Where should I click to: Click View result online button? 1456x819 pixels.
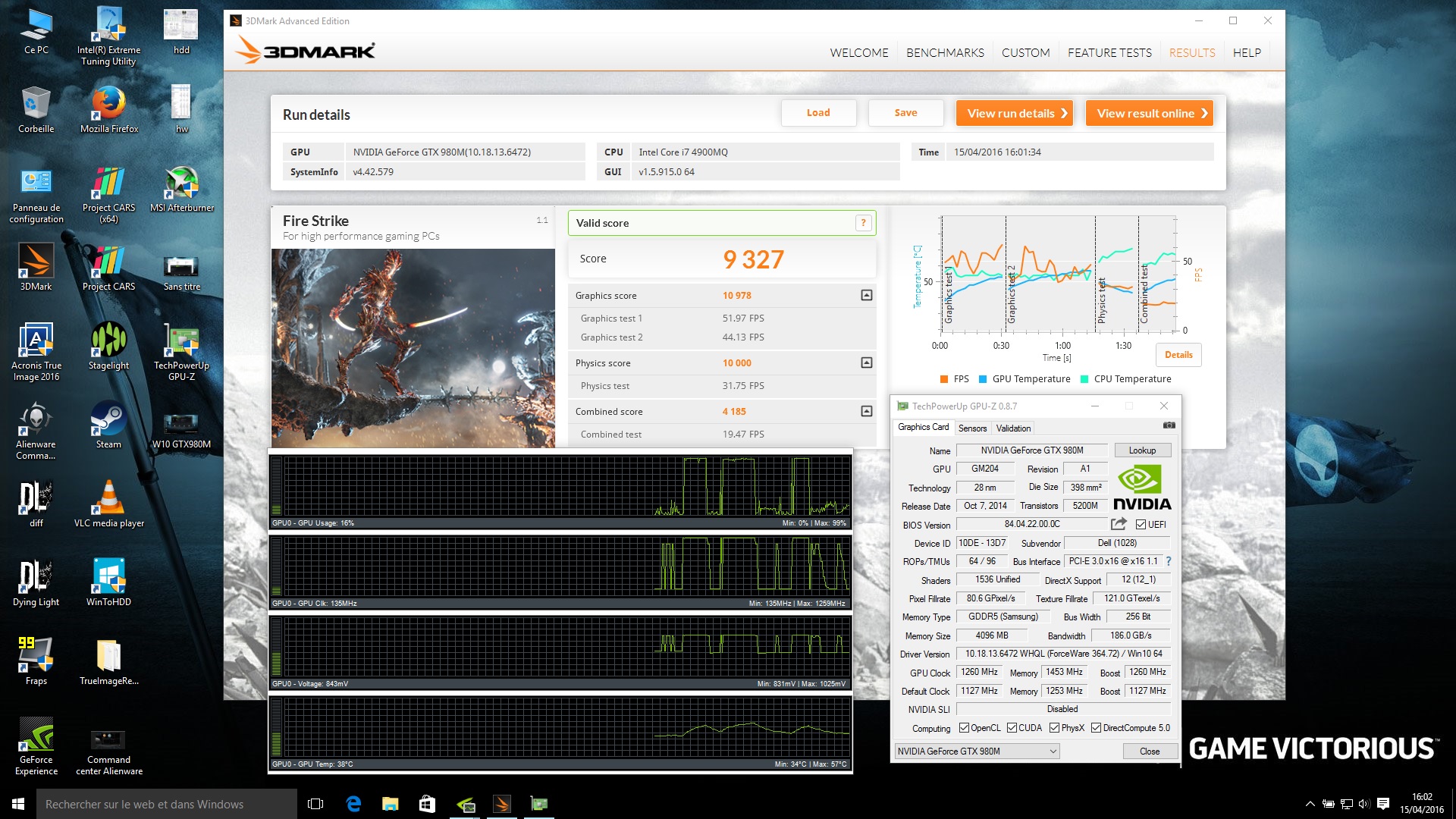tap(1149, 113)
